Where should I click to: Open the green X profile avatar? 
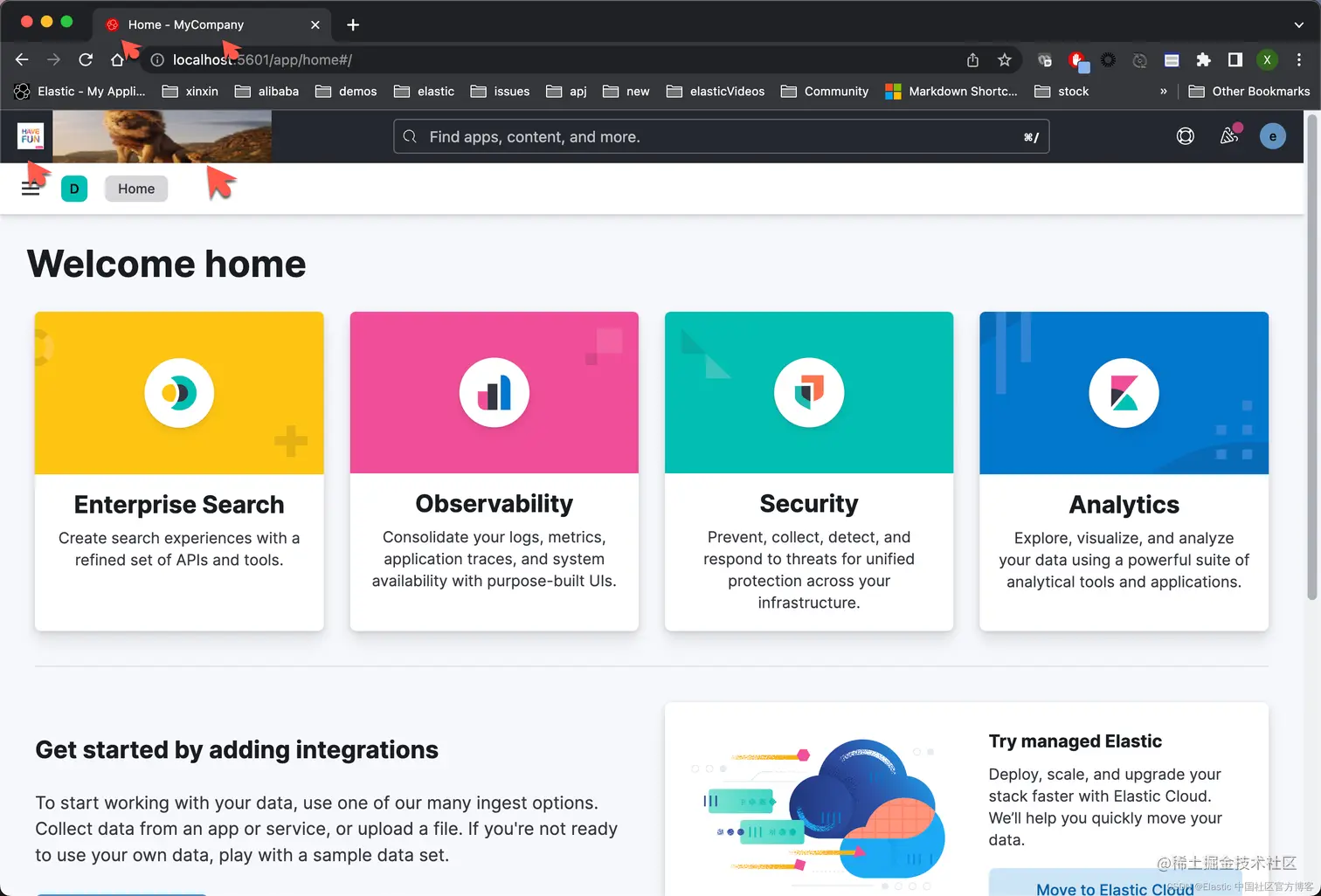[x=1267, y=59]
